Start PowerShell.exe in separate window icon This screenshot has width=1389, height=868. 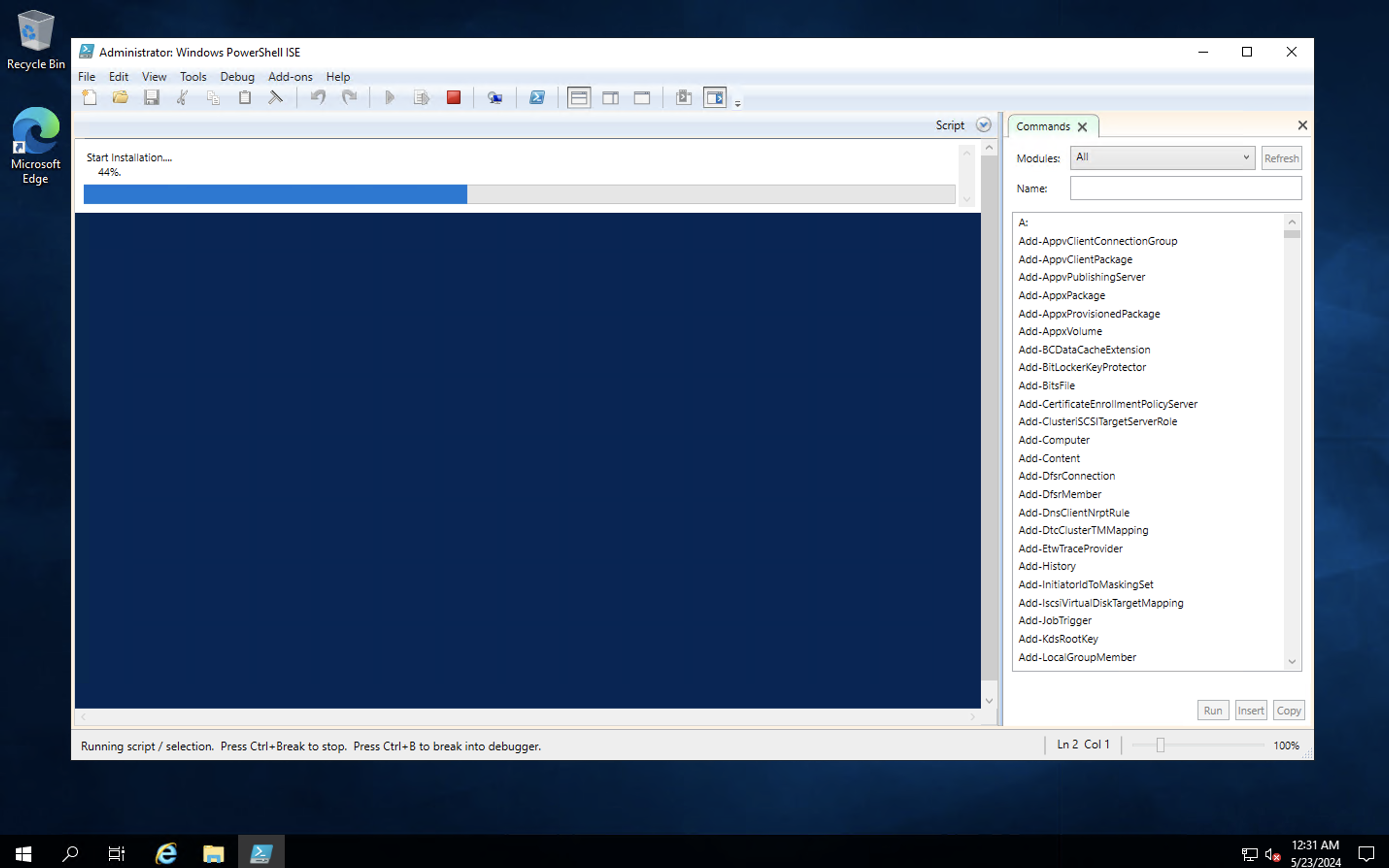coord(537,98)
